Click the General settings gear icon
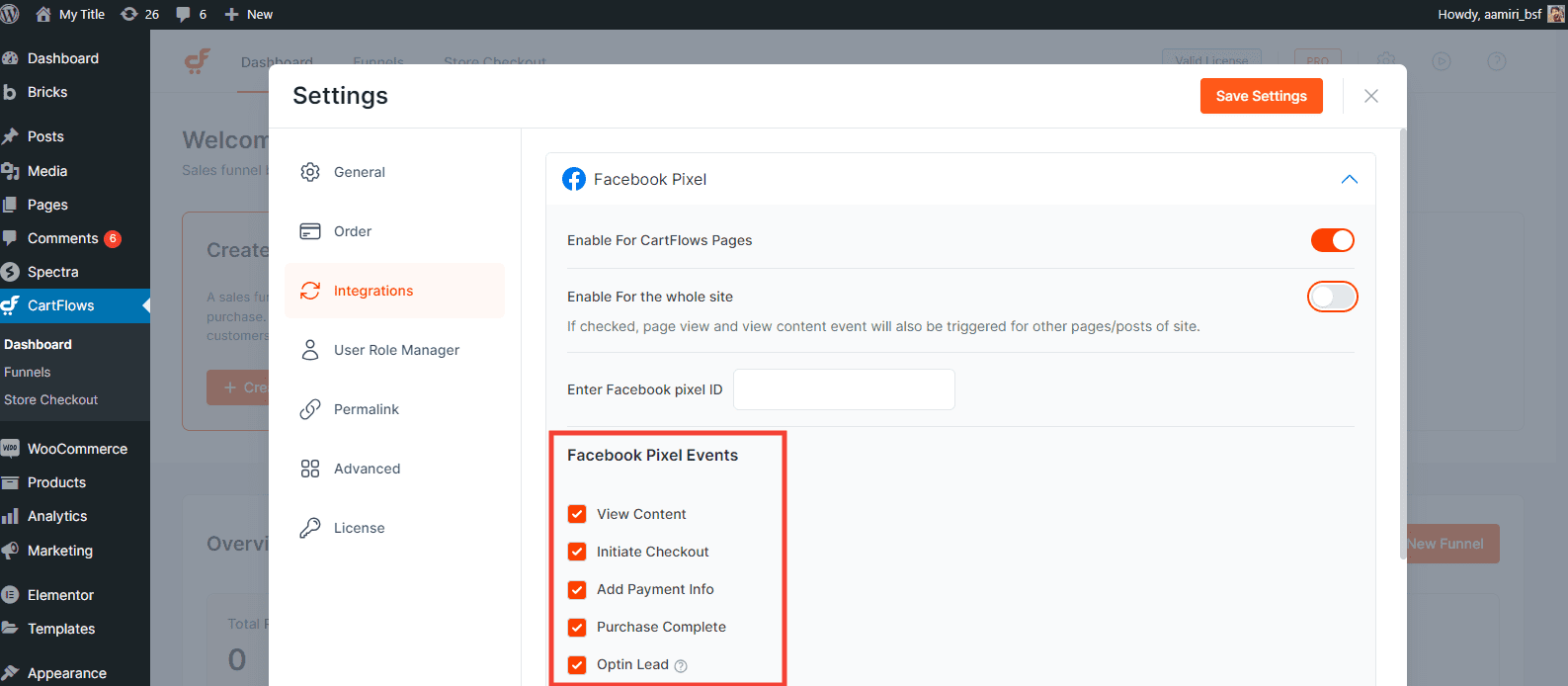 [310, 172]
